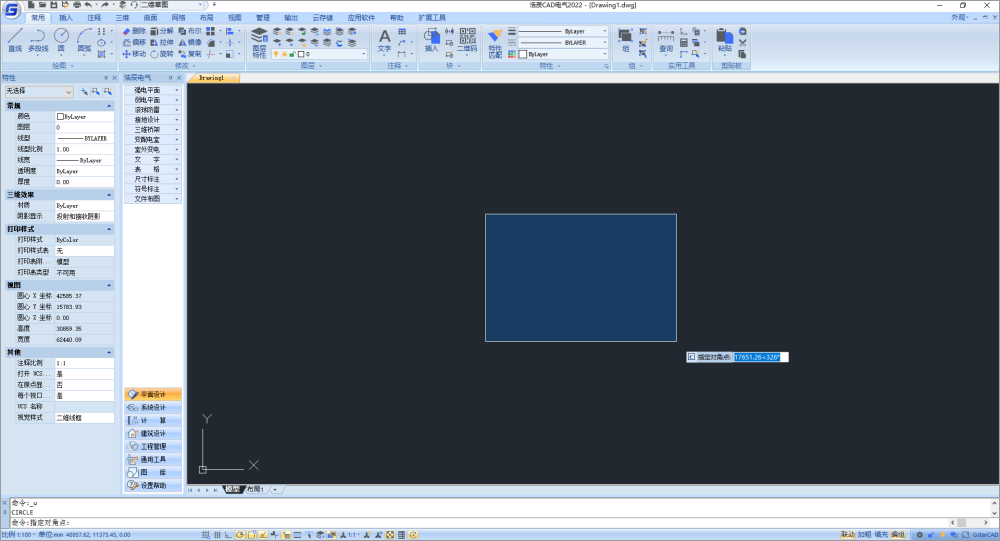The width and height of the screenshot is (1000, 541).
Task: Switch to the 输出 ribbon tab
Action: pos(291,18)
